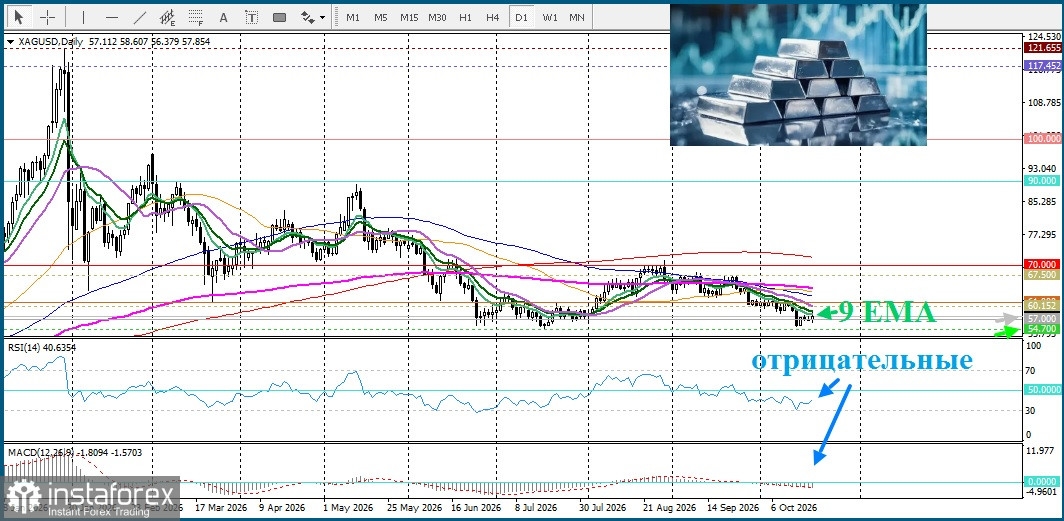Click the 21 Aug 2026 date label
Screen dimensions: 1064x521
click(x=668, y=507)
